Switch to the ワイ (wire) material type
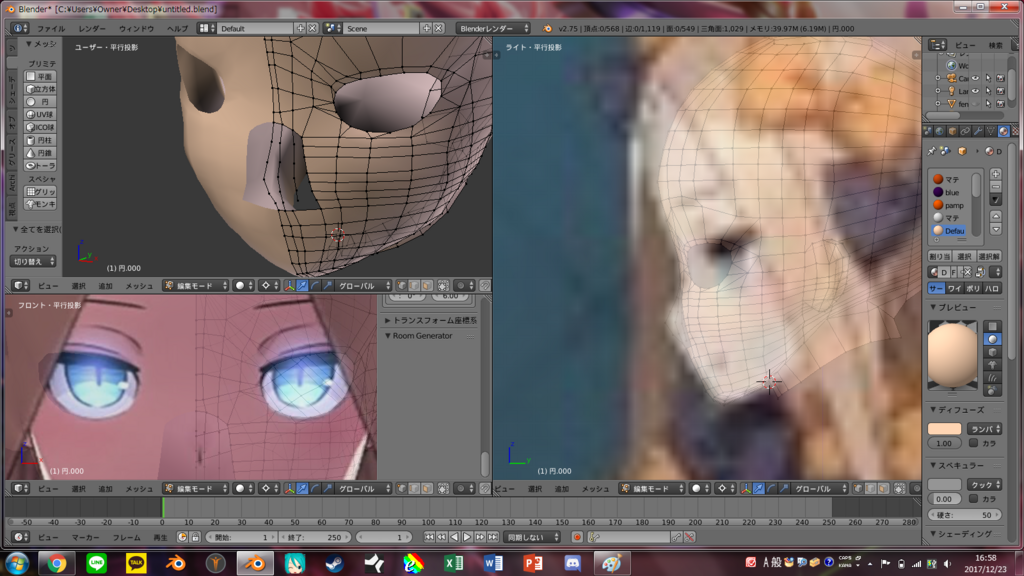The width and height of the screenshot is (1024, 576). (955, 289)
